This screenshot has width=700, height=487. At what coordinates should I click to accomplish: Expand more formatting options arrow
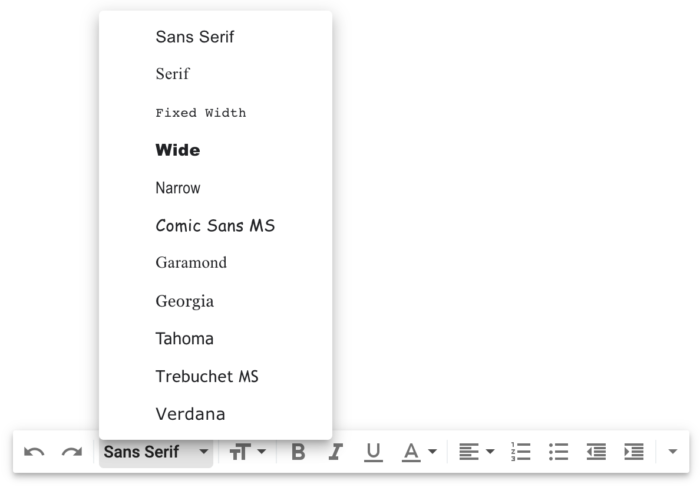tap(672, 452)
